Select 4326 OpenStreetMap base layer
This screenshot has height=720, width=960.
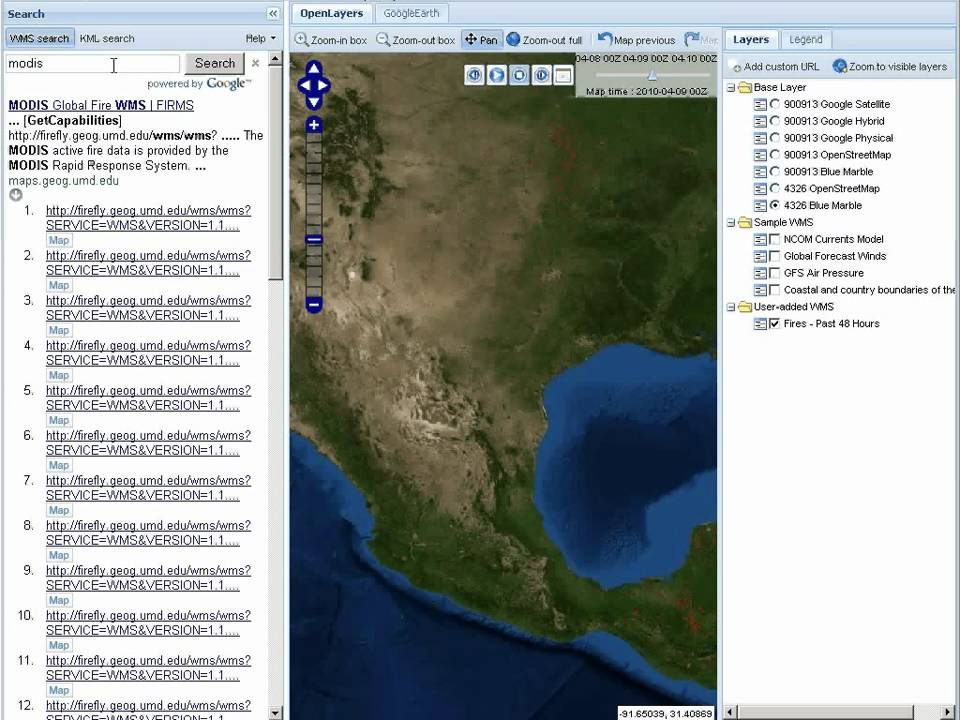pyautogui.click(x=774, y=189)
